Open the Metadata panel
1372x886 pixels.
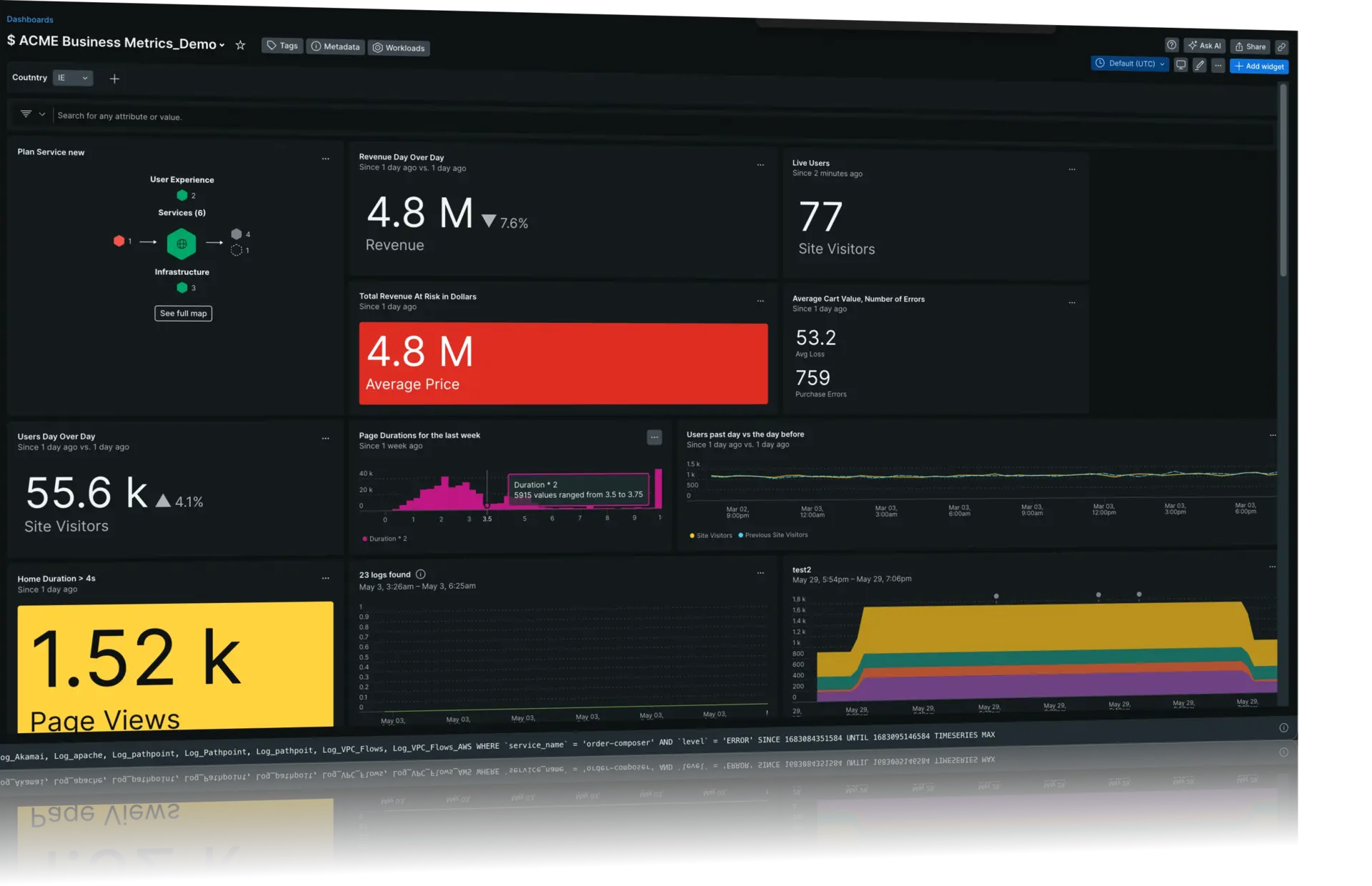click(x=335, y=46)
